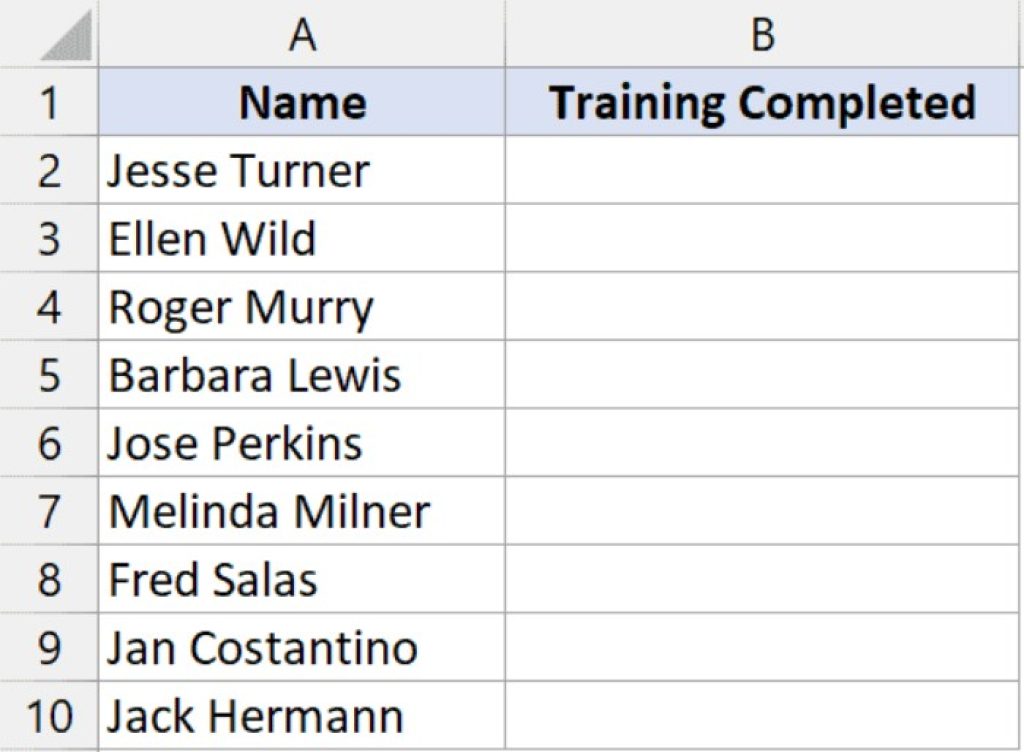Click on Jack Hermann's name cell
Viewport: 1024px width, 752px height.
(x=300, y=716)
